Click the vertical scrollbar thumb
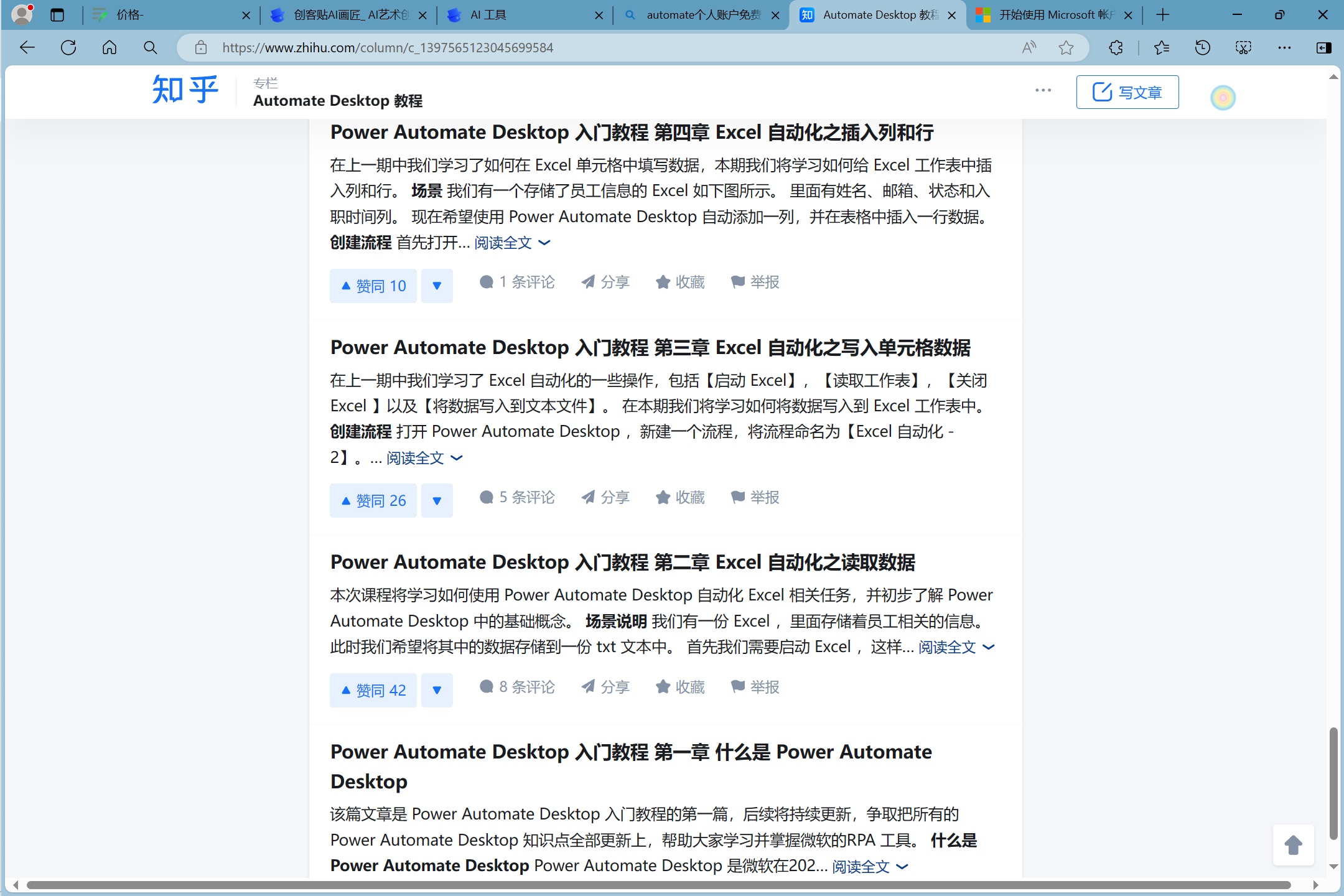This screenshot has width=1344, height=896. coord(1333,783)
